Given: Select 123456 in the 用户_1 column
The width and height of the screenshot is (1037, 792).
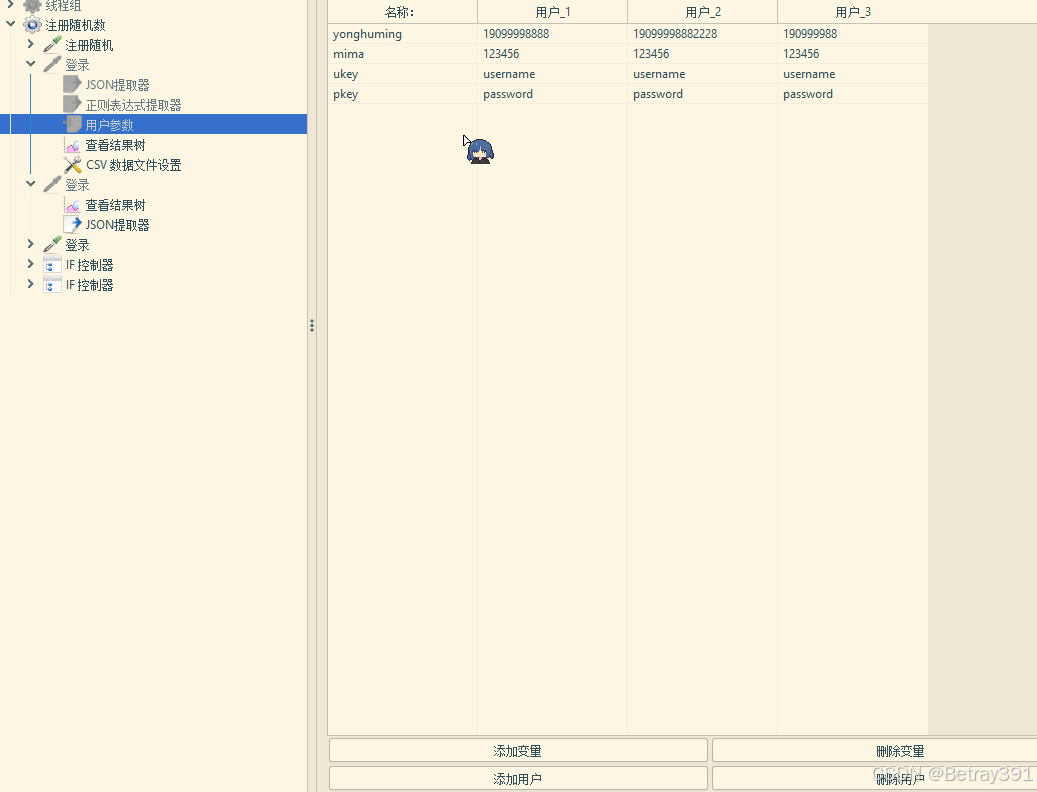Looking at the screenshot, I should 552,54.
